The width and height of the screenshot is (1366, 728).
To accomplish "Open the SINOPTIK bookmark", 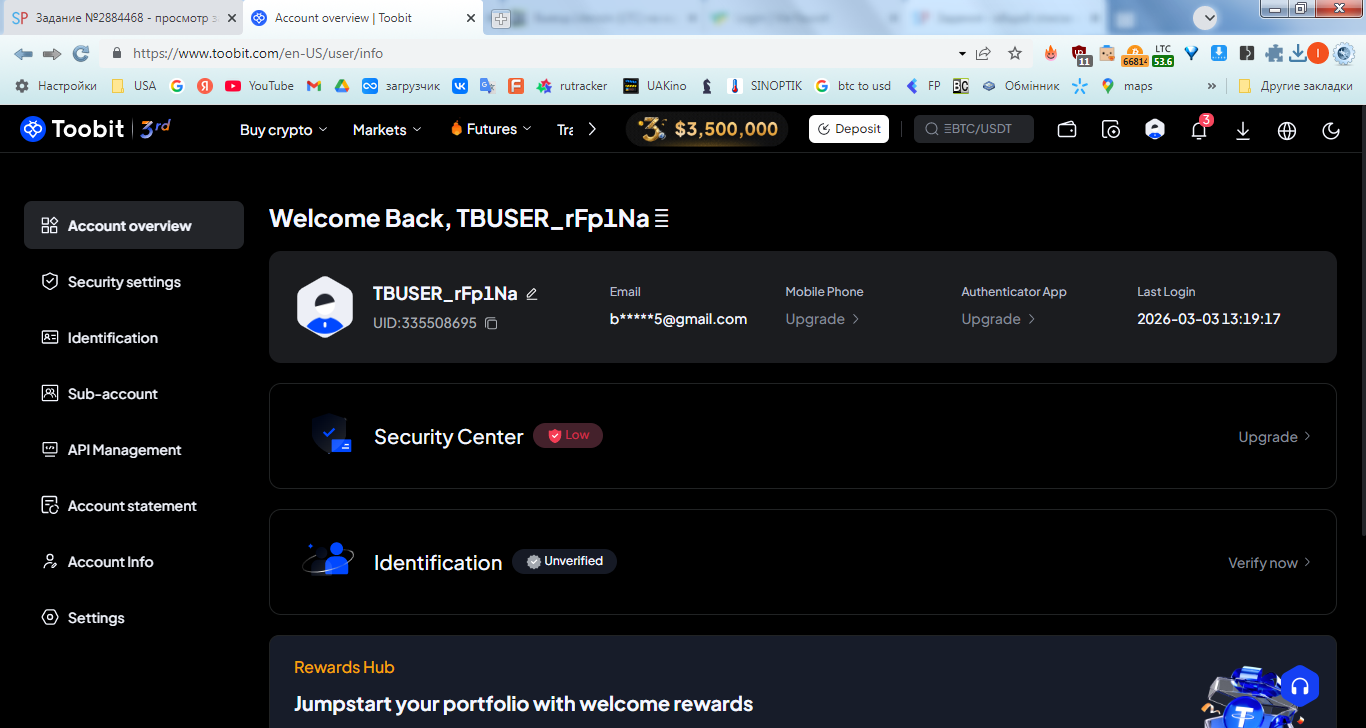I will coord(764,86).
